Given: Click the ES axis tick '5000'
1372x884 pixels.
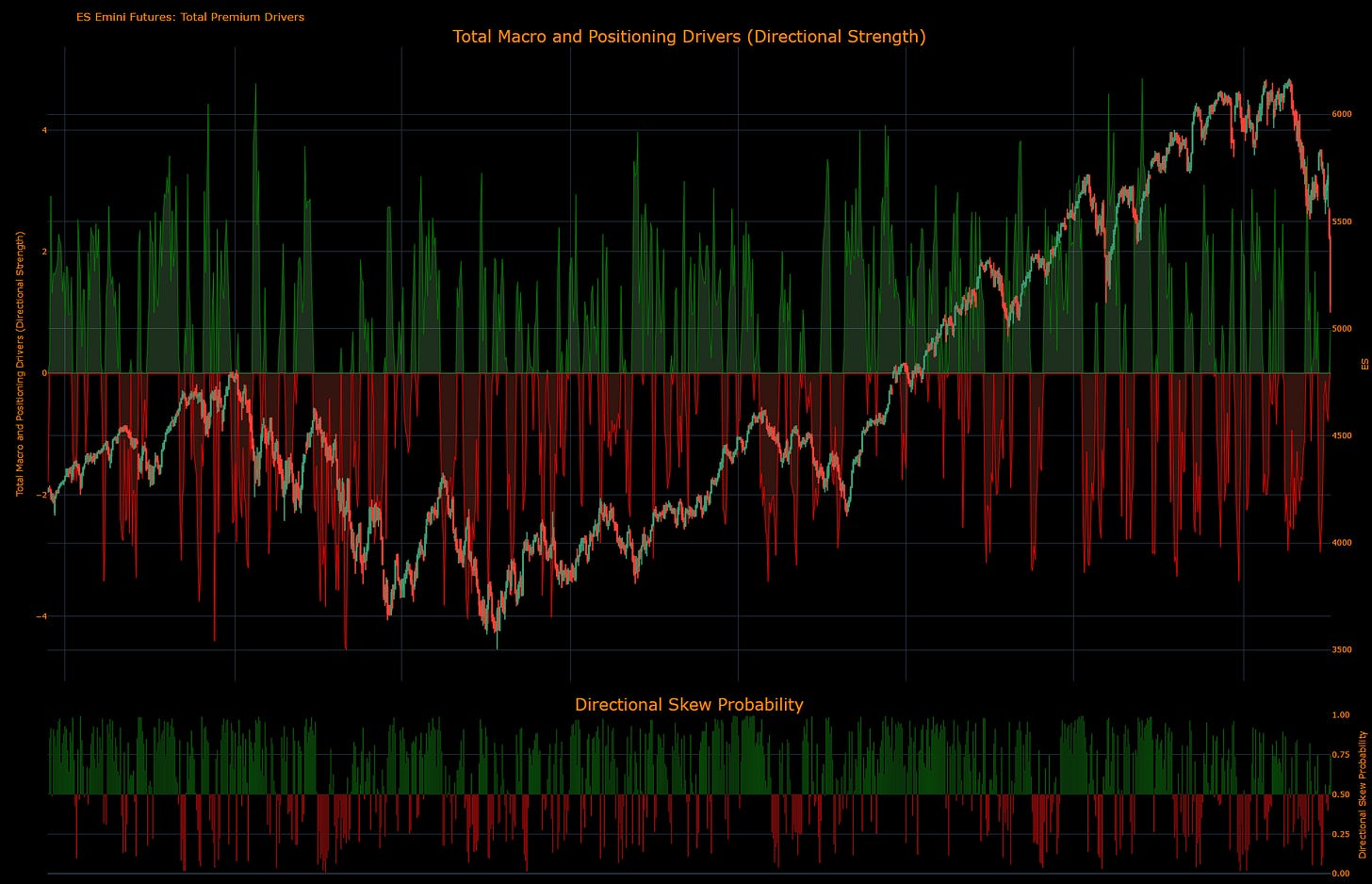Looking at the screenshot, I should point(1341,329).
